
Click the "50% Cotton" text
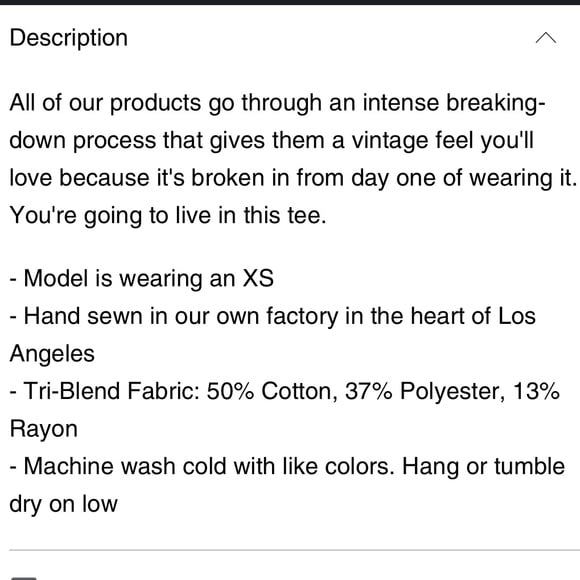pos(272,392)
